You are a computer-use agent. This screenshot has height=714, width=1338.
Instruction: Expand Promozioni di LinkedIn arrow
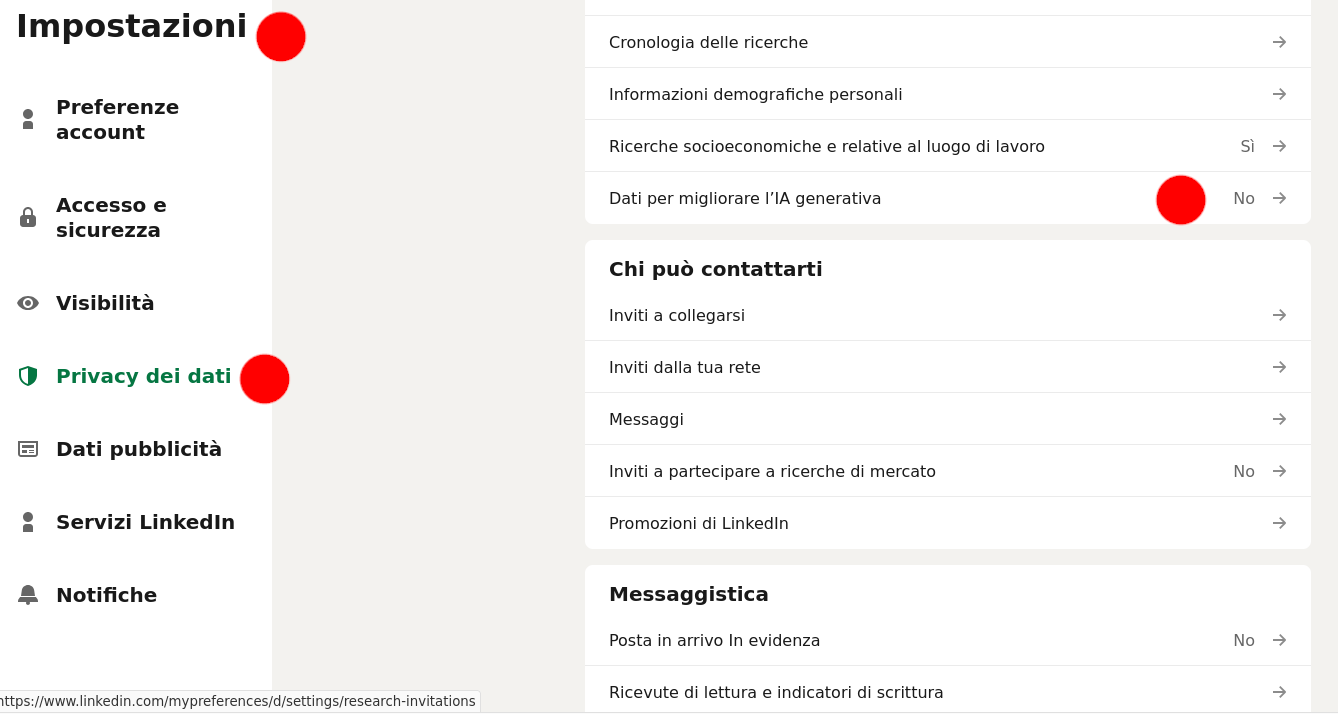point(1279,523)
